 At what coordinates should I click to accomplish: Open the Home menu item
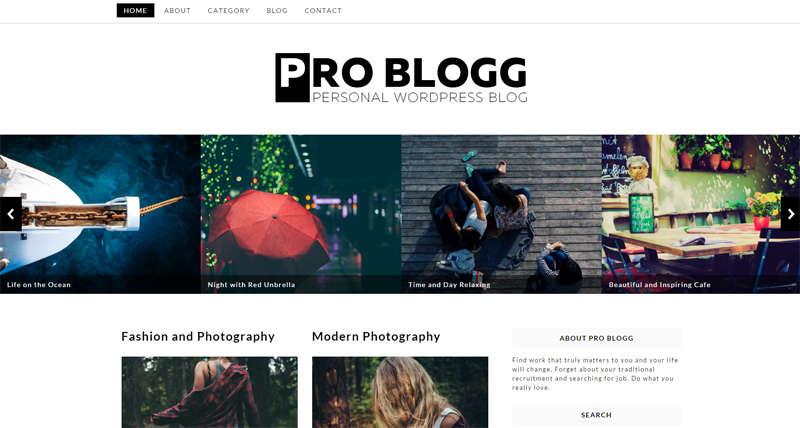click(x=135, y=10)
